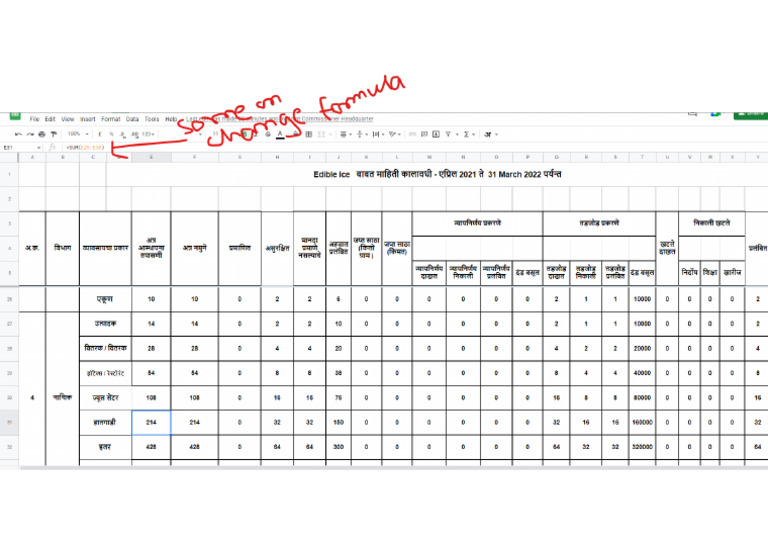Select selected cell 214 in हातगाडी row
This screenshot has width=768, height=543.
point(151,423)
